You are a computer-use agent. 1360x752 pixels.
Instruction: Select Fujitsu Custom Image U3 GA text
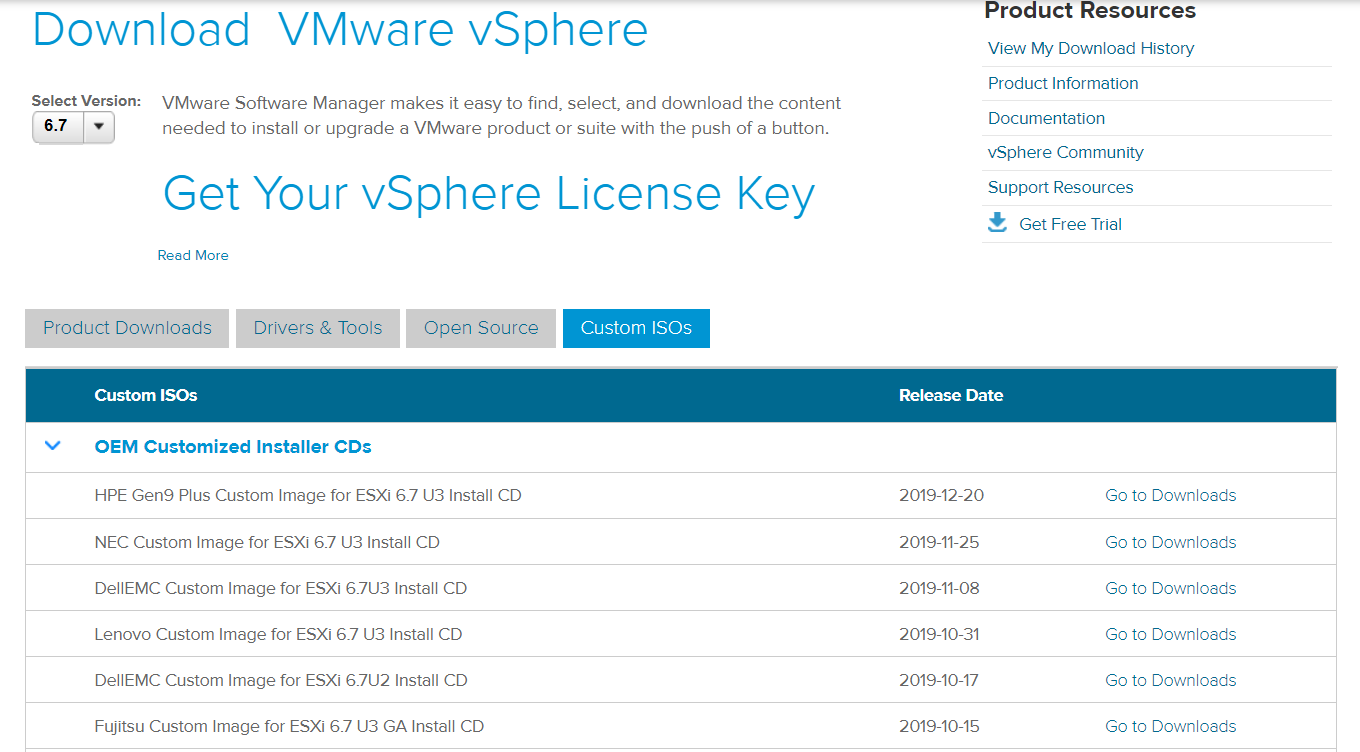[289, 726]
